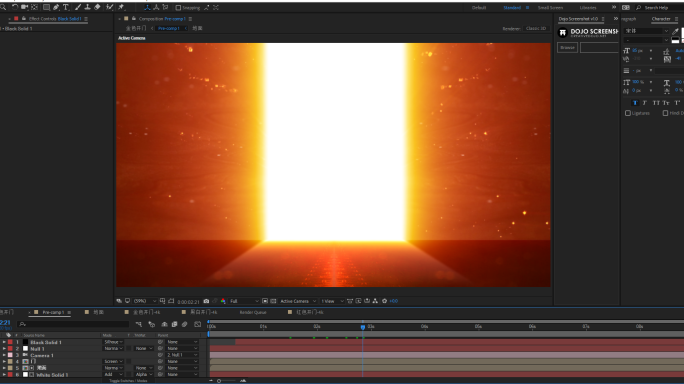The image size is (684, 384).
Task: Open Parent dropdown for Camera 1 layer
Action: (182, 355)
